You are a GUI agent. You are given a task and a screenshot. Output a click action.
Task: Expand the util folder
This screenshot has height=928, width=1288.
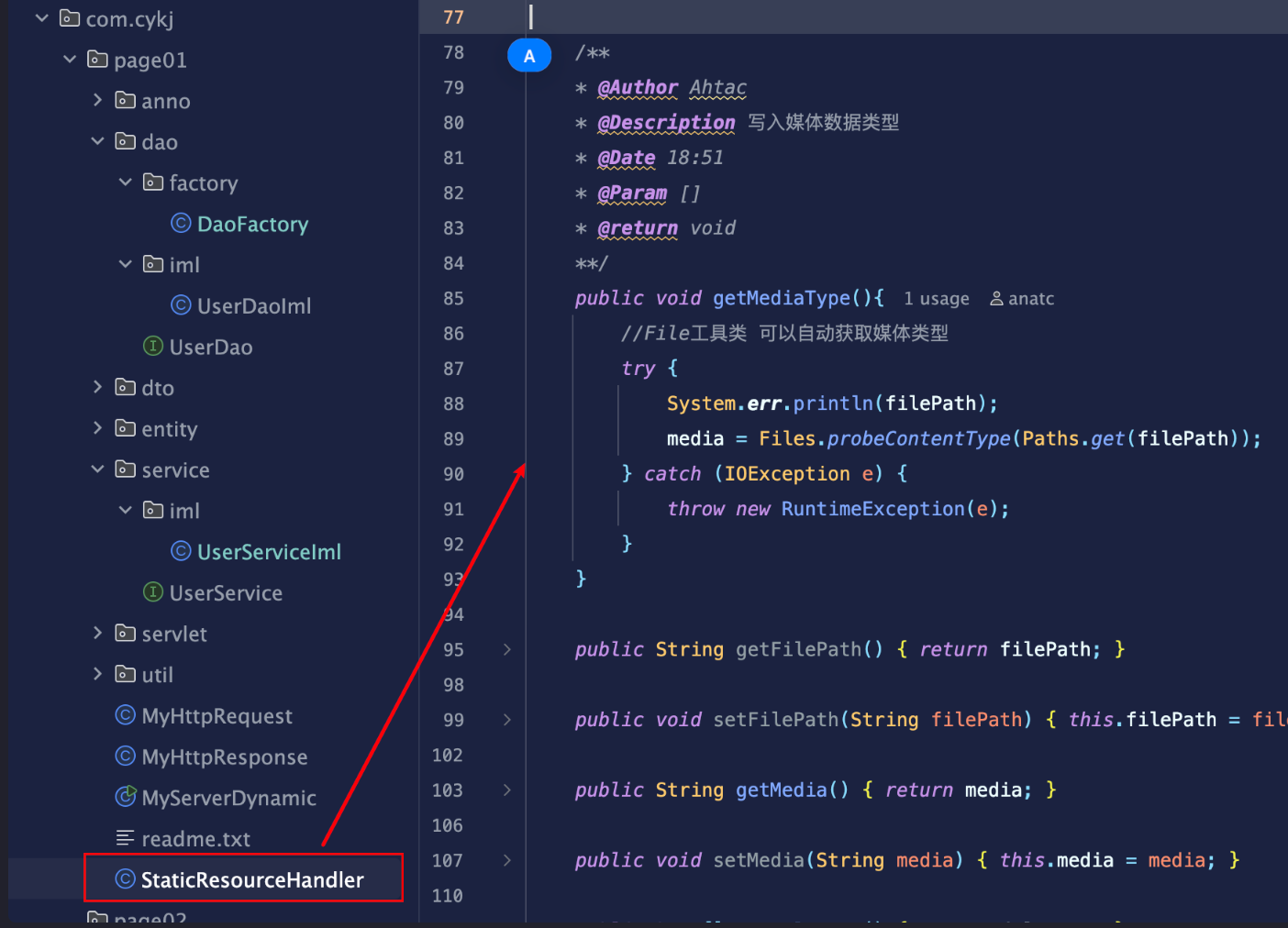click(97, 674)
